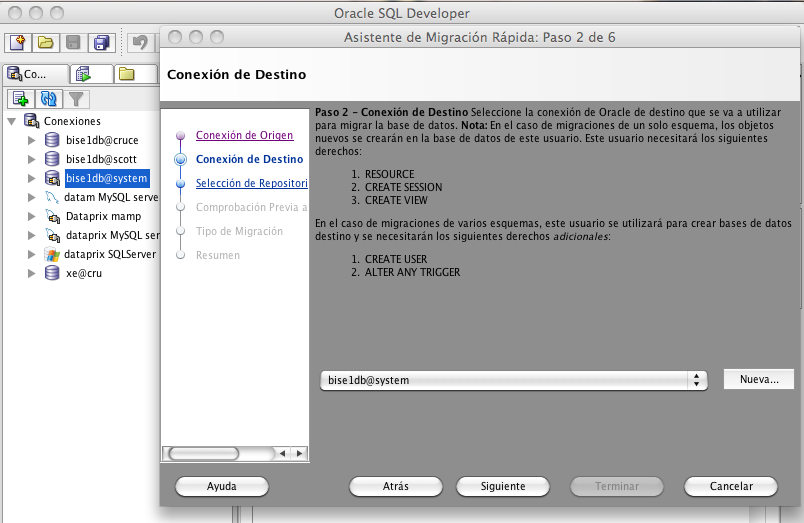Select Dataprix mamp tree label
Image resolution: width=804 pixels, height=523 pixels.
[x=103, y=216]
